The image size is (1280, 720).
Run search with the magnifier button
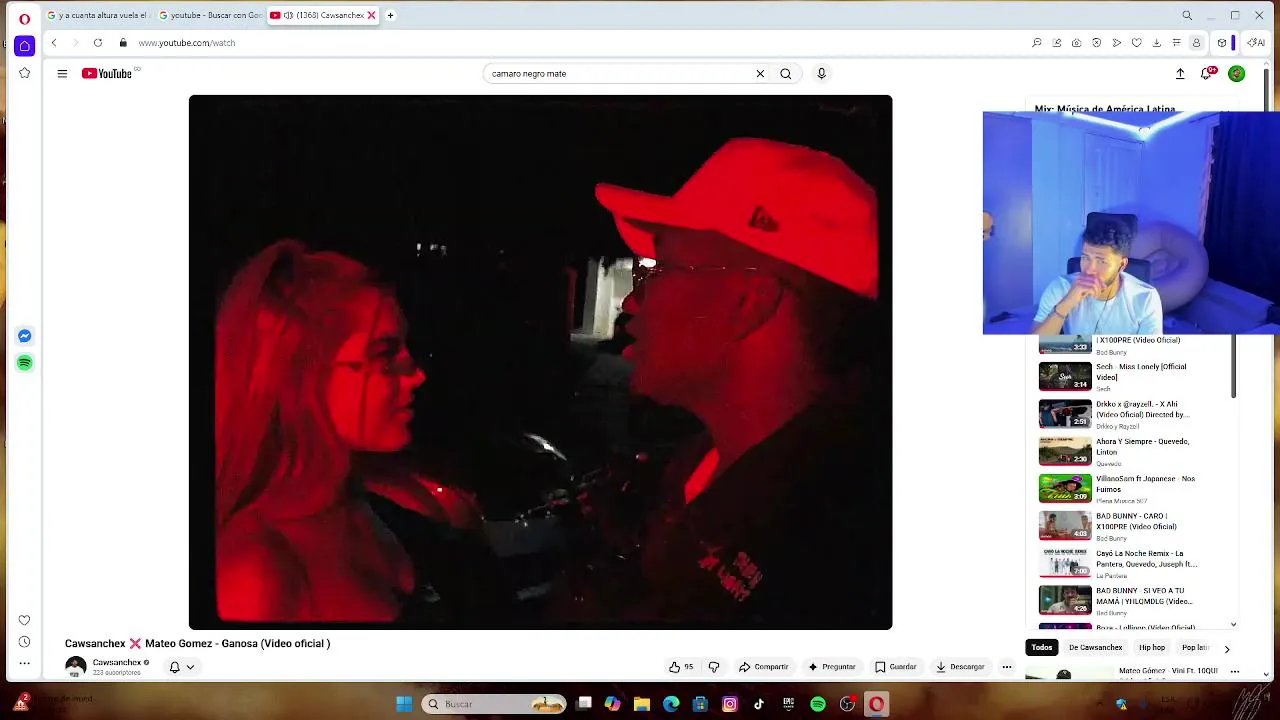[786, 73]
